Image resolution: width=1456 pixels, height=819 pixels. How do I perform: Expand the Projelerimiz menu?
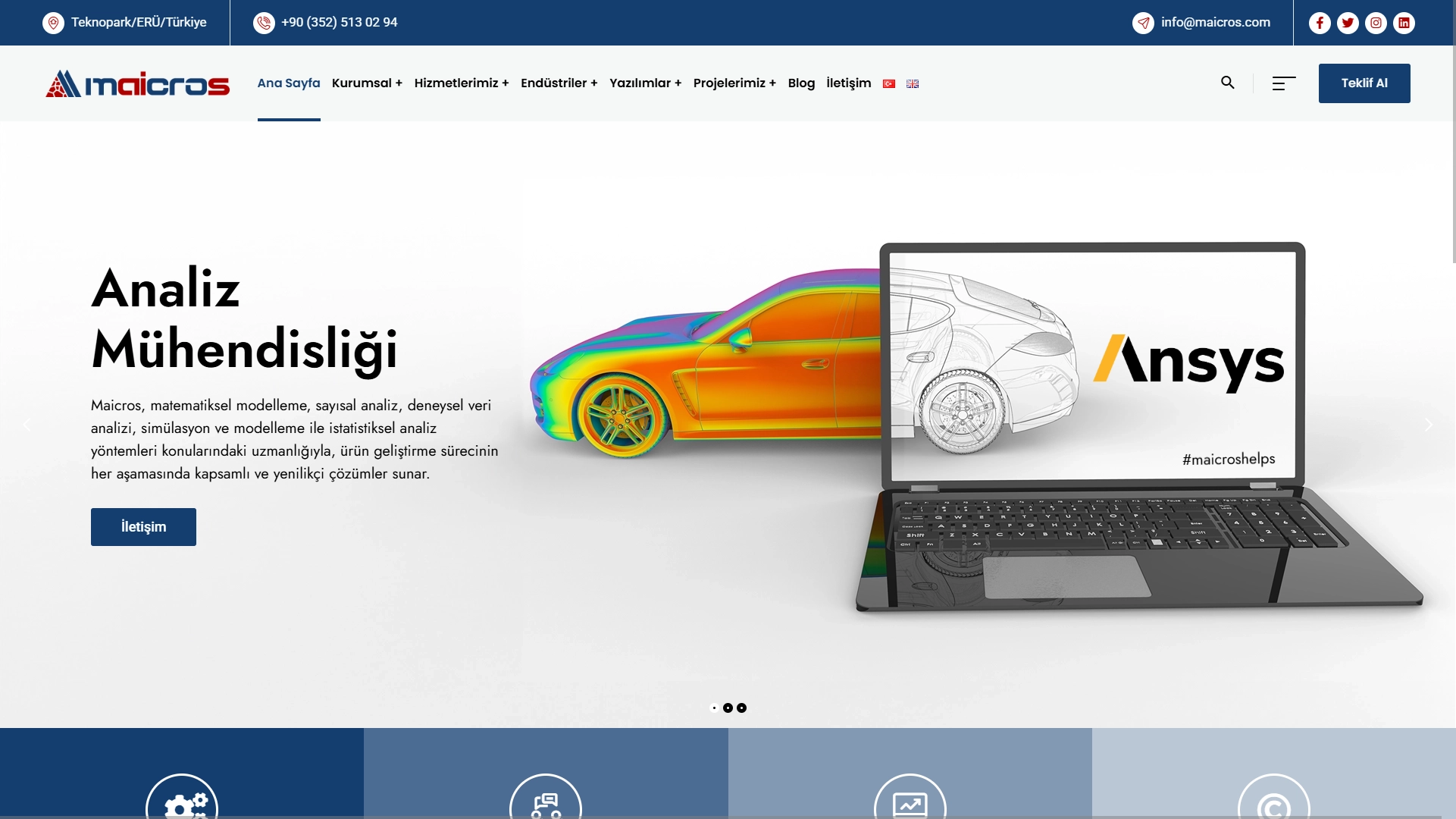point(734,83)
